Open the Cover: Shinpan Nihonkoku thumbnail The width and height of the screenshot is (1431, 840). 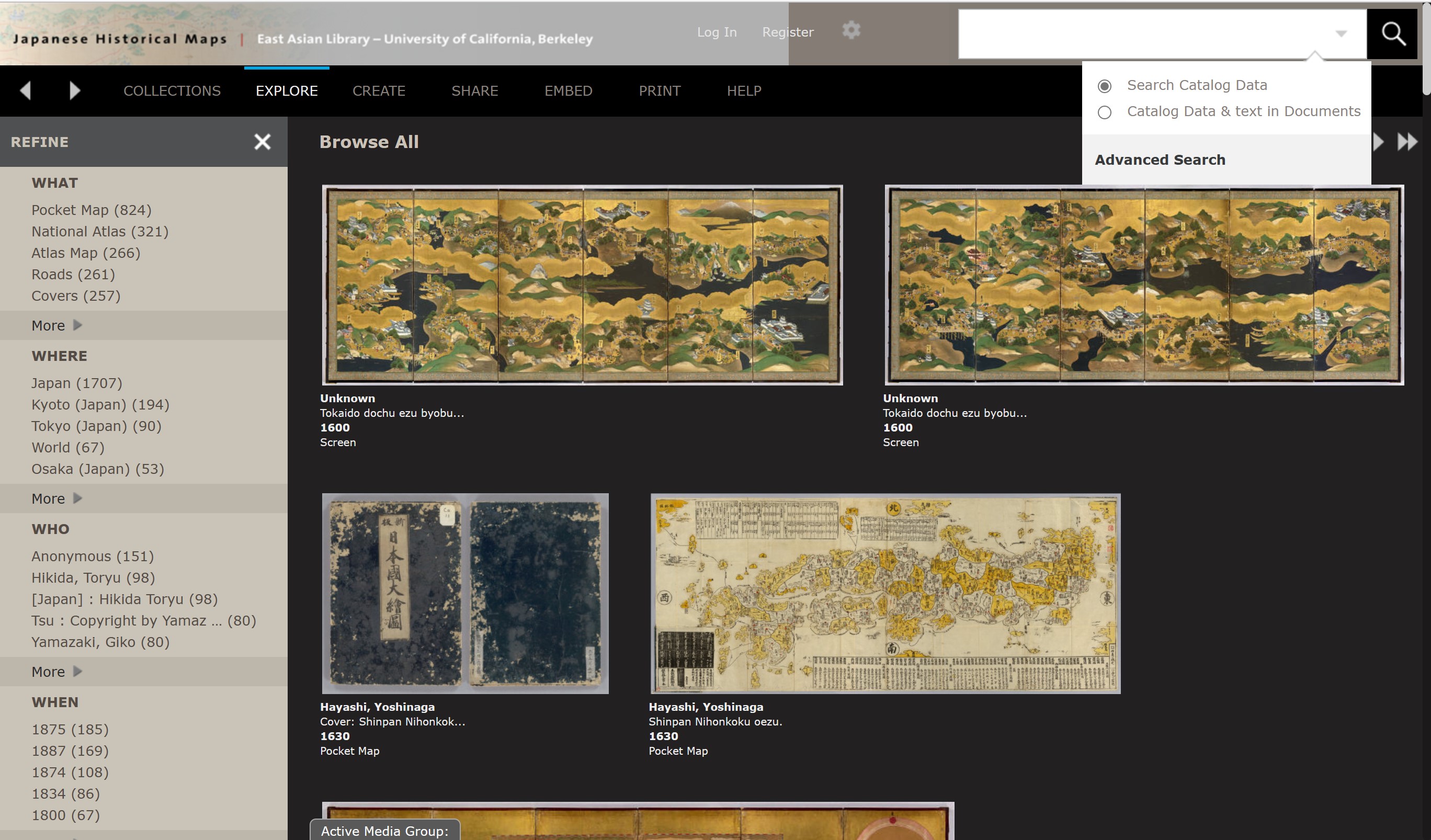[465, 594]
